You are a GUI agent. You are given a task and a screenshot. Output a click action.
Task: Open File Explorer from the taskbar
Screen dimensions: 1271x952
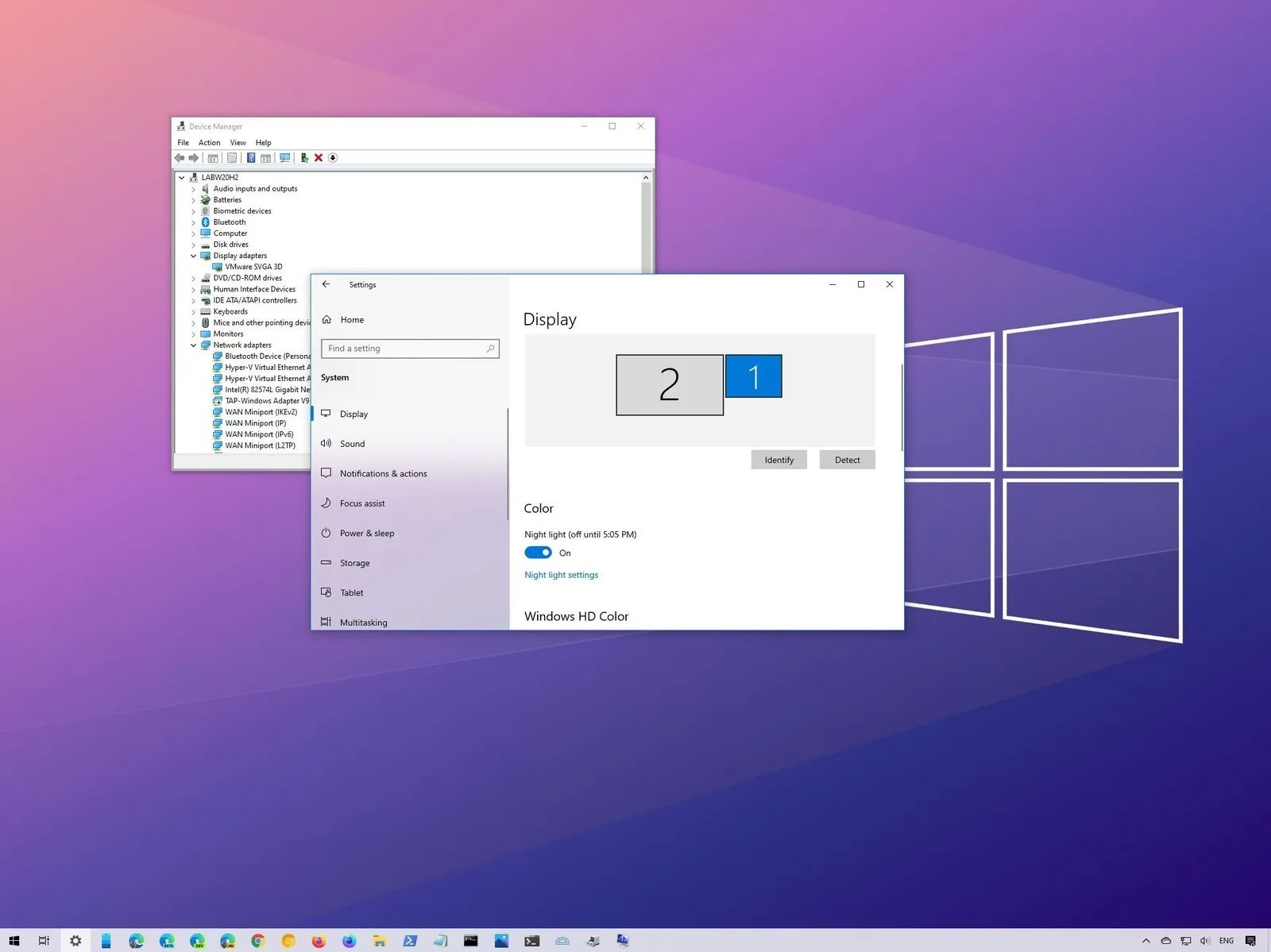(x=380, y=941)
